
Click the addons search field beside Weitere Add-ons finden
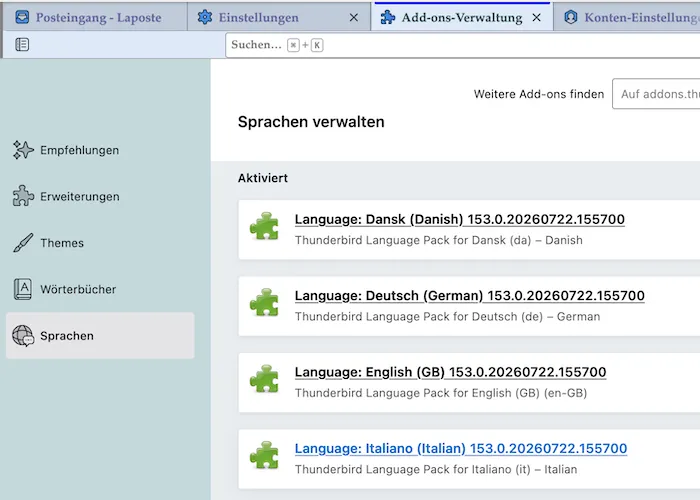click(656, 94)
